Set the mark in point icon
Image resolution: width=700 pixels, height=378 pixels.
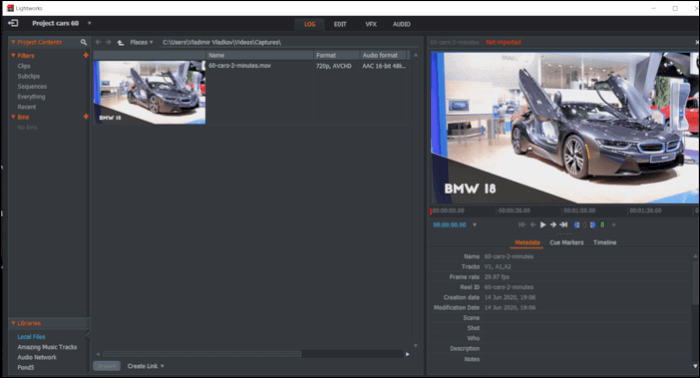click(576, 225)
